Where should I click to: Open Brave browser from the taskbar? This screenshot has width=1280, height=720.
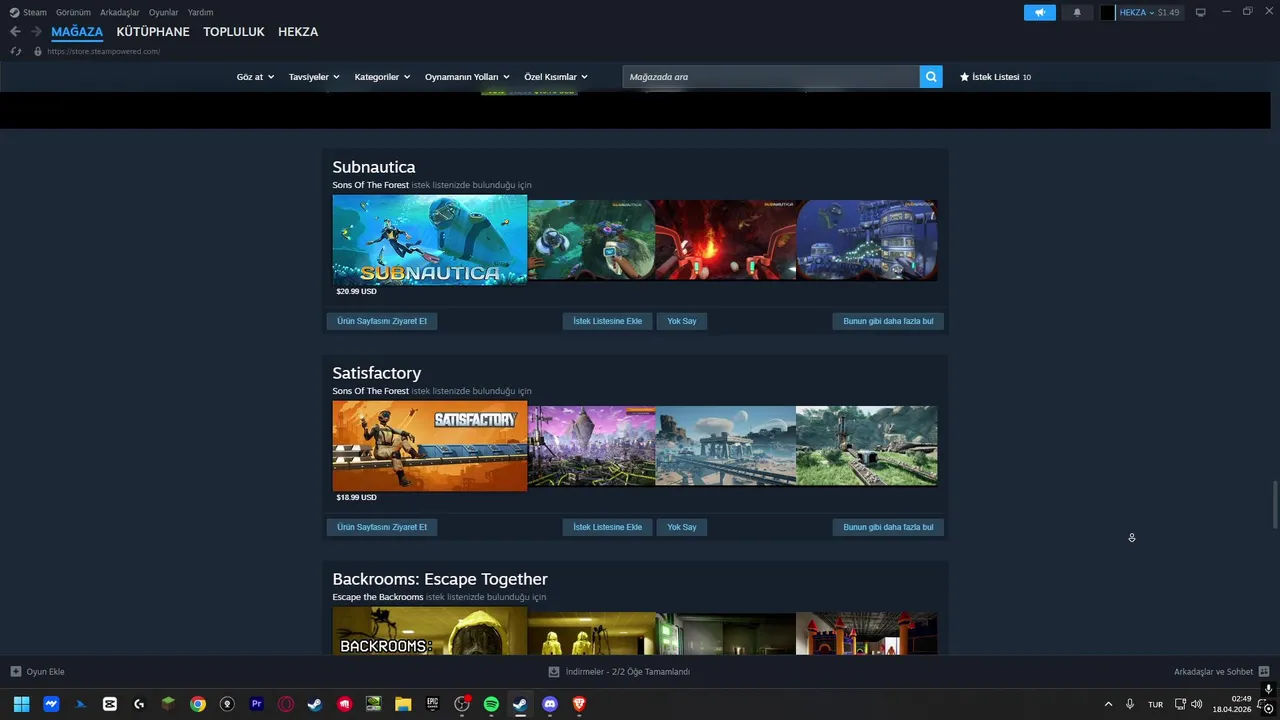point(579,704)
